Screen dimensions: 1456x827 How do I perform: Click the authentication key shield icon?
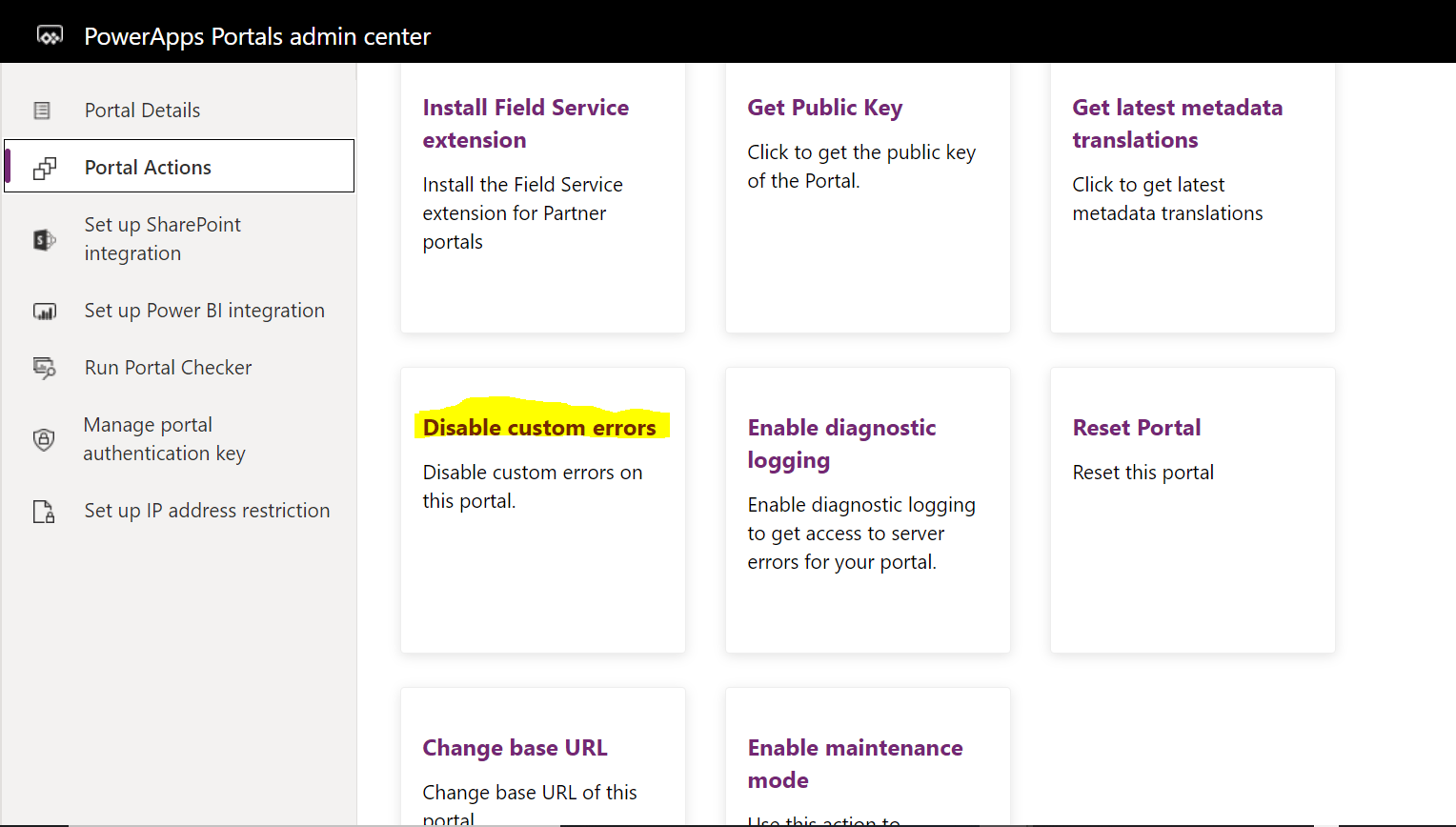44,439
